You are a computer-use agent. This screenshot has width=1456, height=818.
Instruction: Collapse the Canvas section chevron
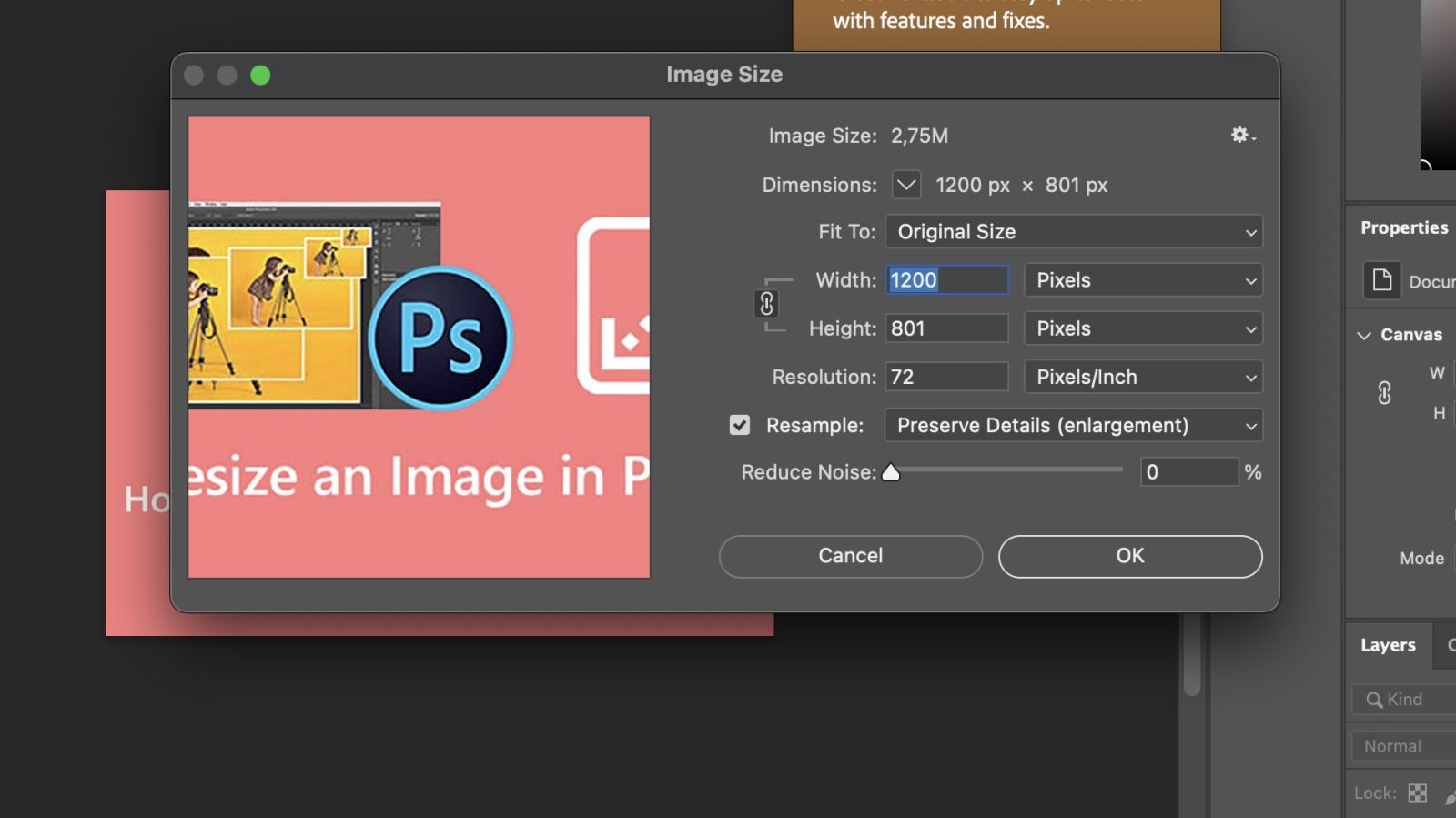(x=1364, y=335)
